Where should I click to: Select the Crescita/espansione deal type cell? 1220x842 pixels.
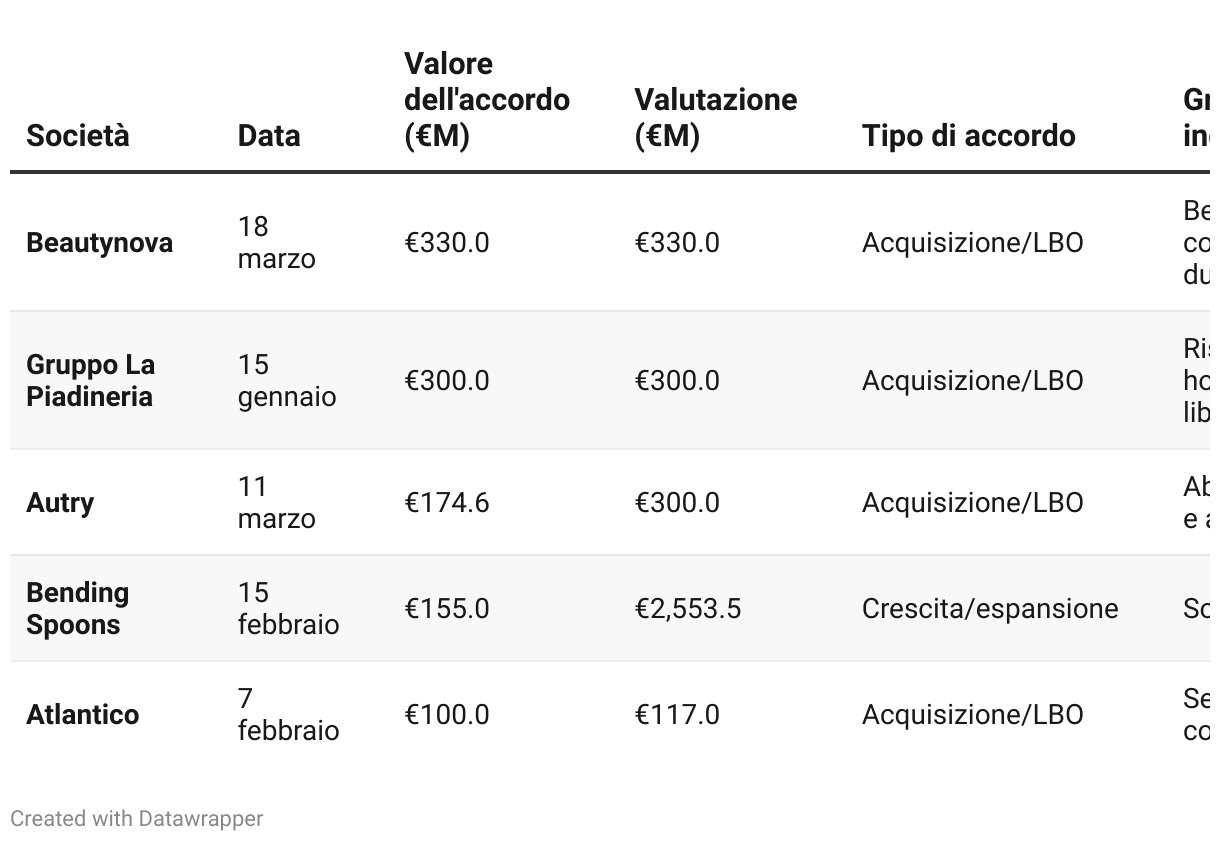tap(989, 609)
